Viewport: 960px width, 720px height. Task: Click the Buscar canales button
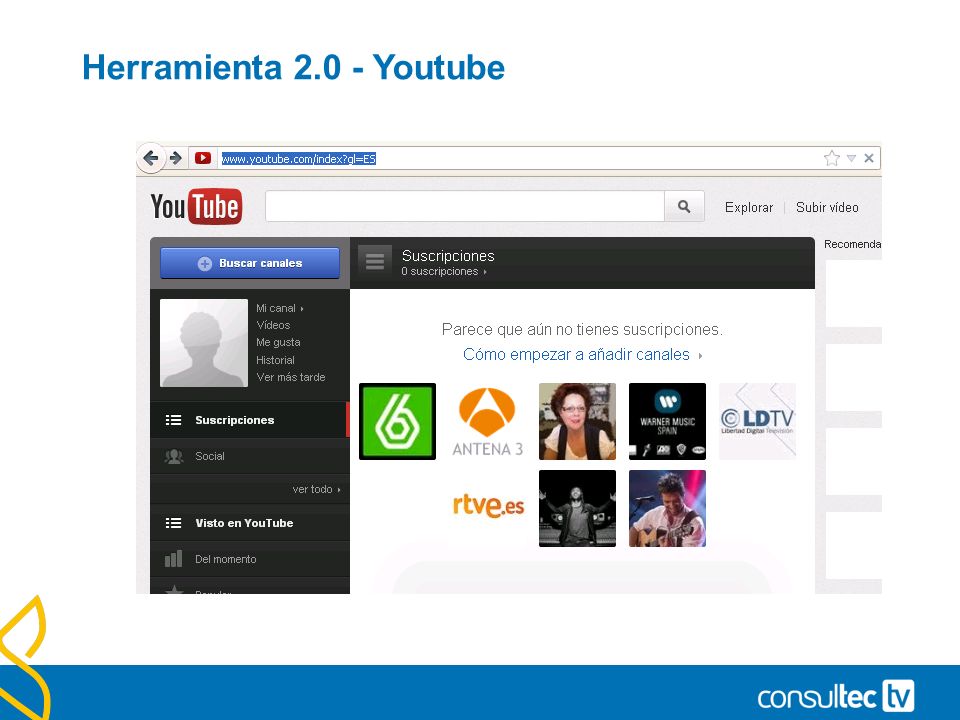click(250, 263)
